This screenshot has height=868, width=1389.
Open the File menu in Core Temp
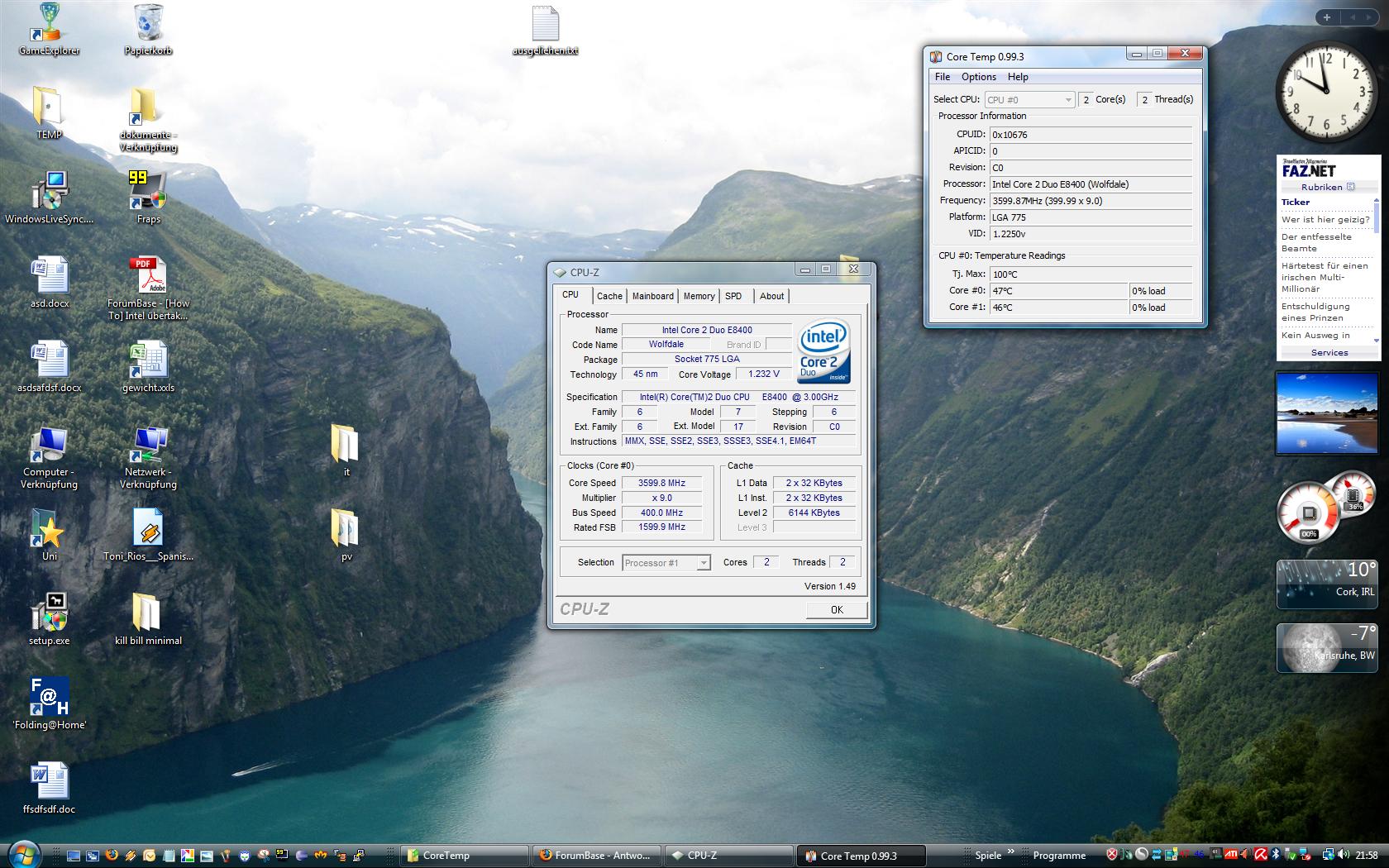pos(943,77)
